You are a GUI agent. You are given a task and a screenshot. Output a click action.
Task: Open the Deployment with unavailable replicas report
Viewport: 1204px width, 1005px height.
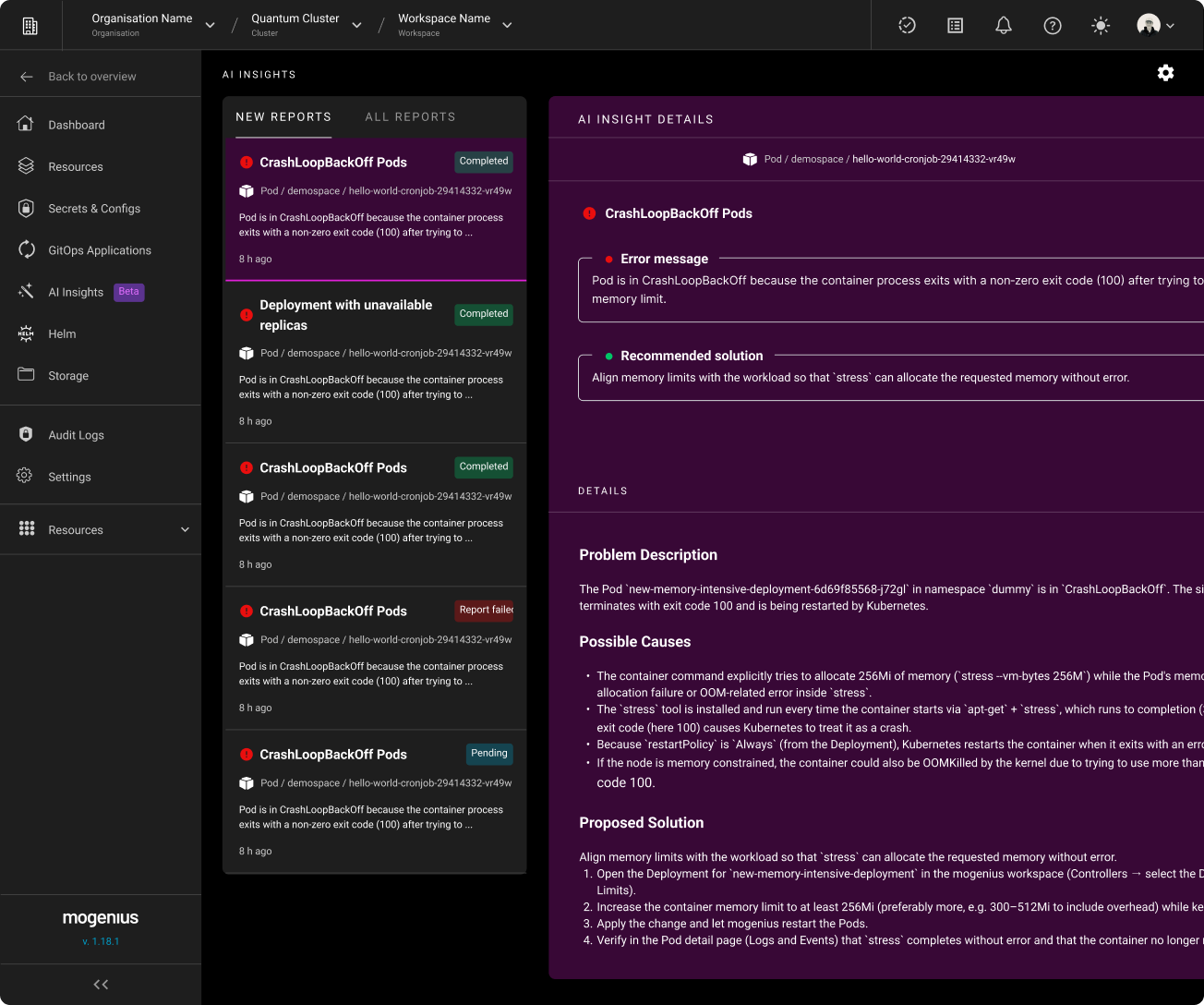click(x=375, y=362)
